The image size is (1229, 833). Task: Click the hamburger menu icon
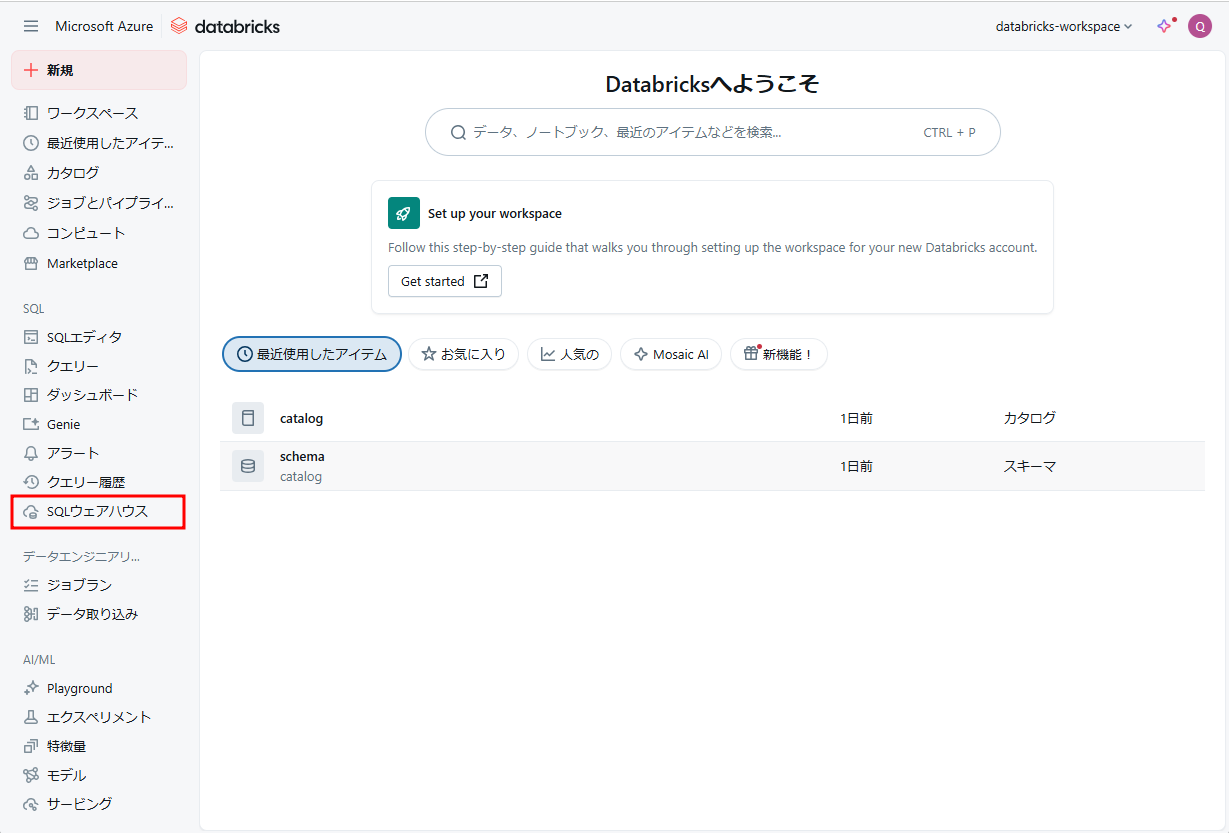[31, 26]
